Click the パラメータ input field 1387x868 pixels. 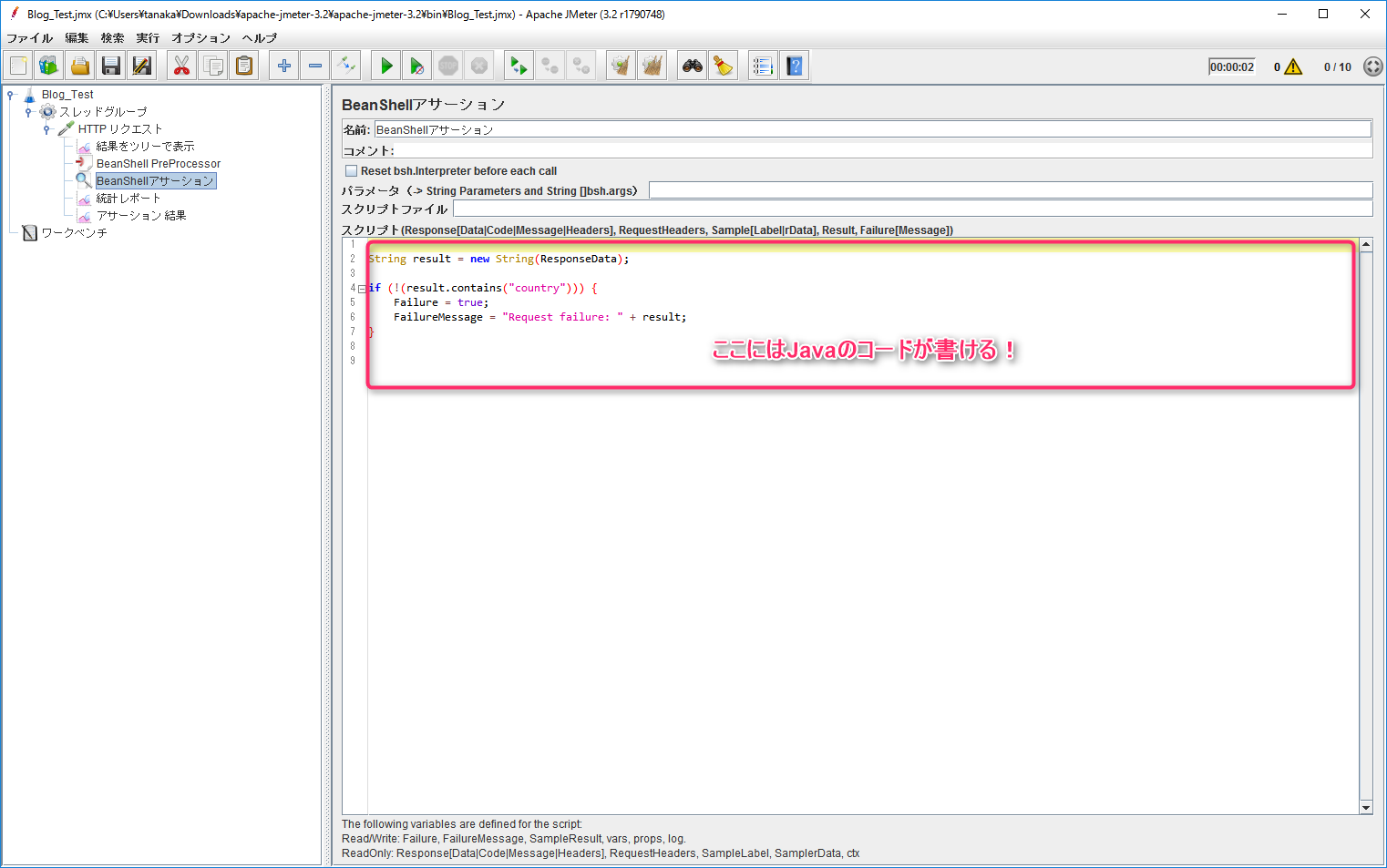(x=1010, y=190)
